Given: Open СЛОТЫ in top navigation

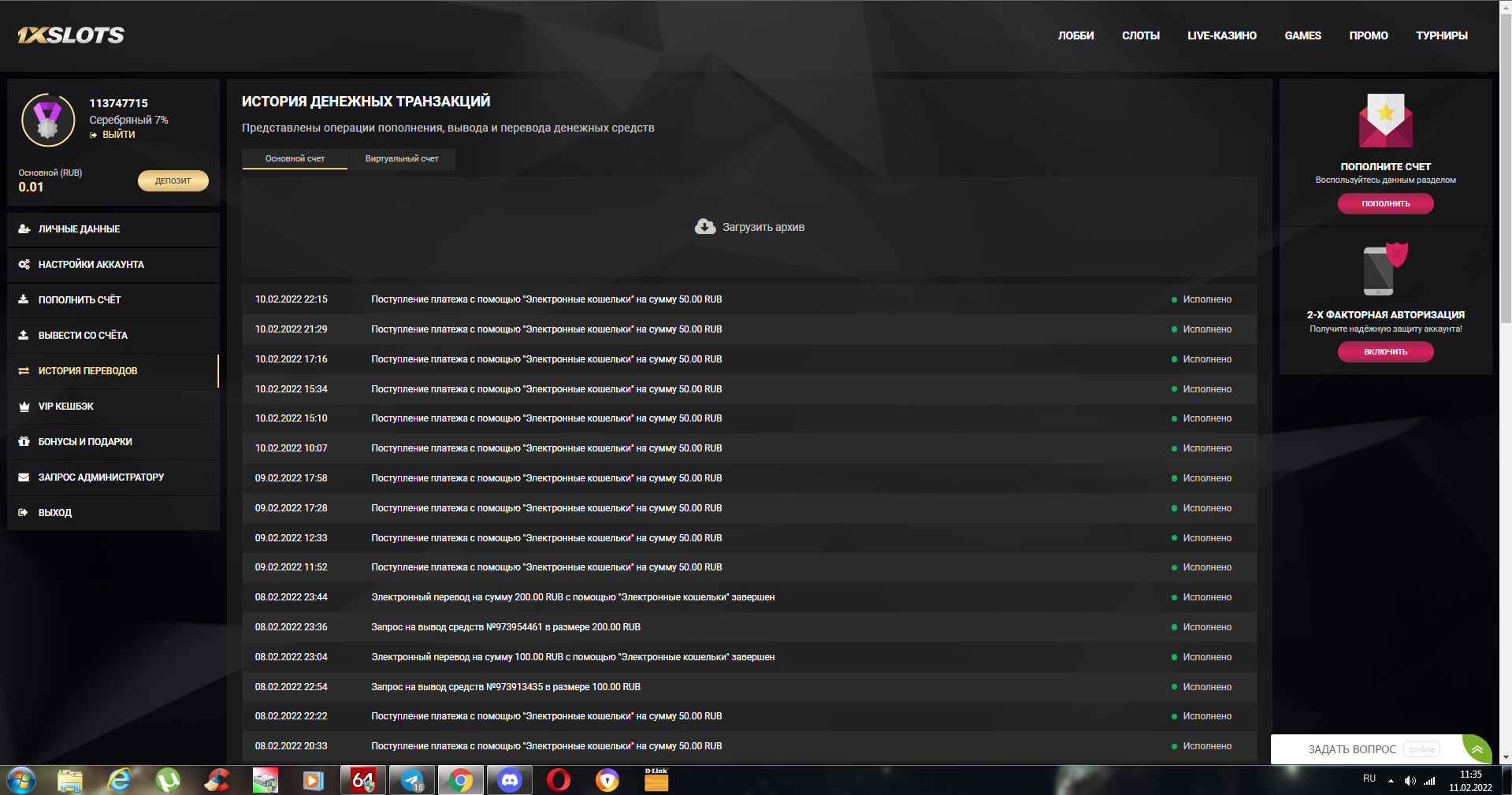Looking at the screenshot, I should point(1141,35).
